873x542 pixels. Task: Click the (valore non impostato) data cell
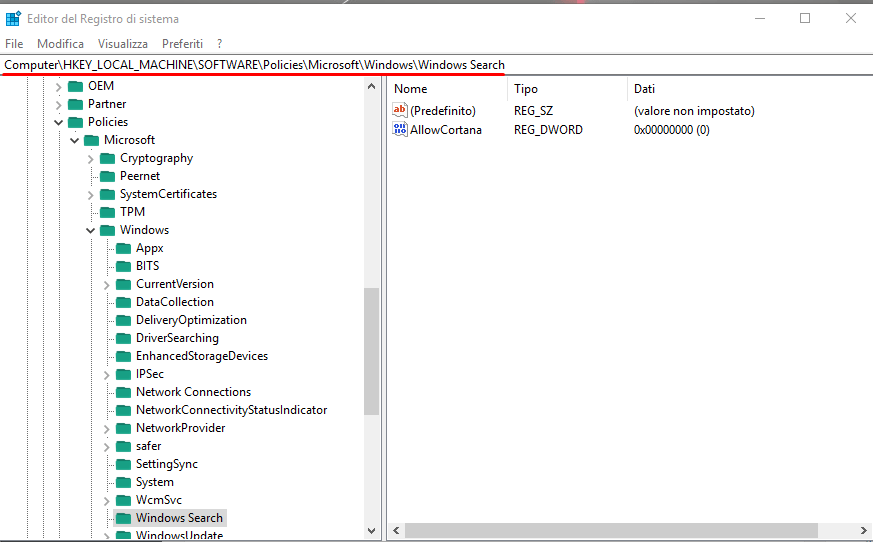pyautogui.click(x=694, y=111)
